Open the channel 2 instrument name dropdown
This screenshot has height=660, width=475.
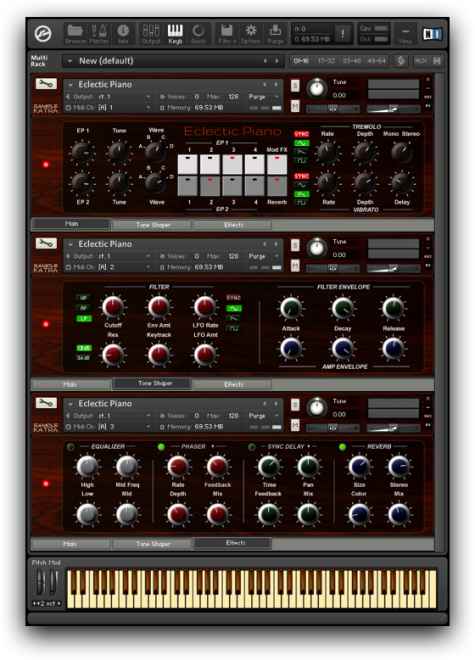[x=70, y=244]
